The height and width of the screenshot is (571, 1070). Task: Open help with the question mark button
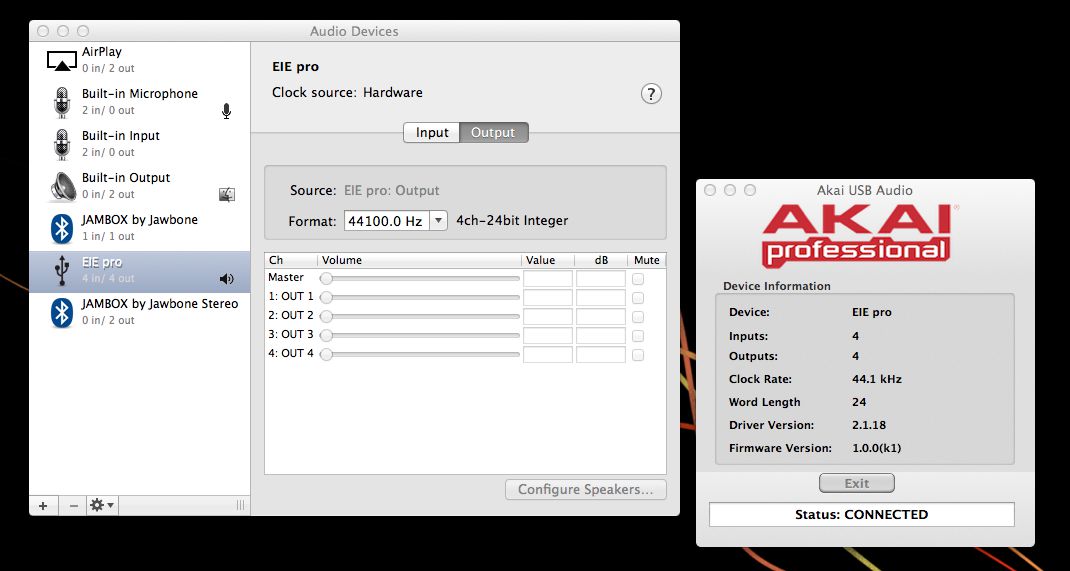651,93
